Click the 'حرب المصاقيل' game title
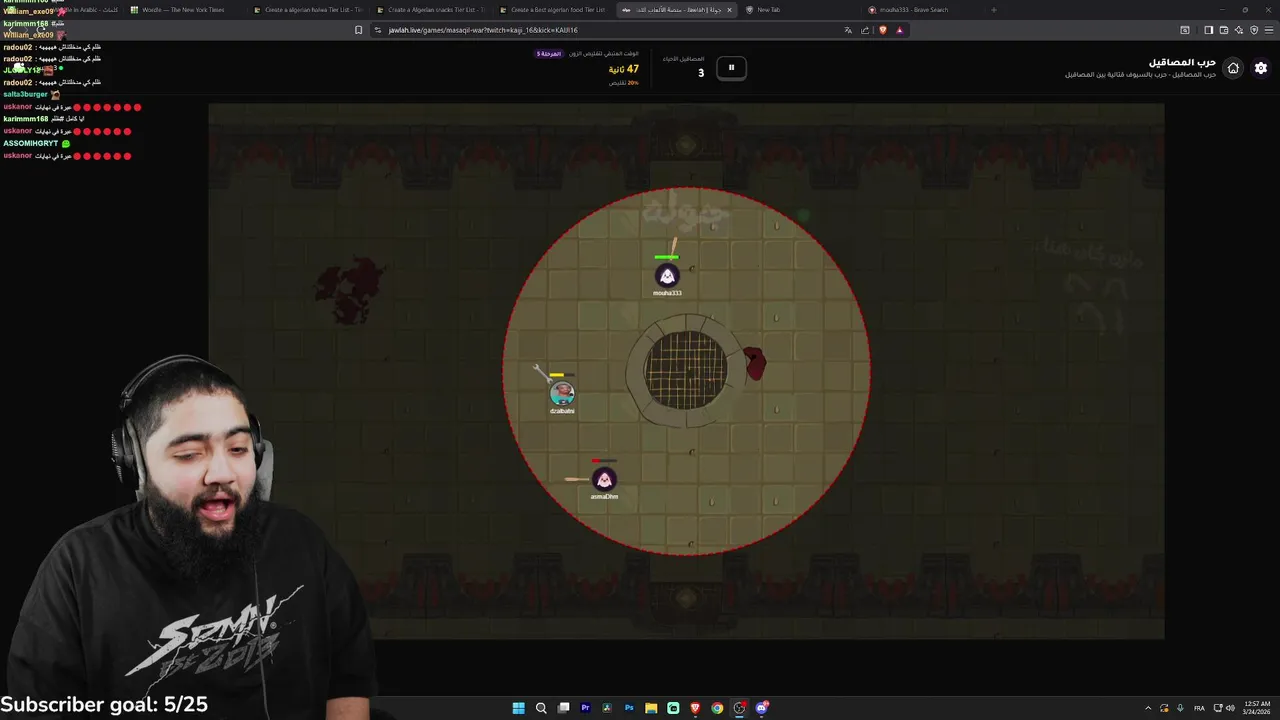This screenshot has height=720, width=1280. pyautogui.click(x=1182, y=62)
